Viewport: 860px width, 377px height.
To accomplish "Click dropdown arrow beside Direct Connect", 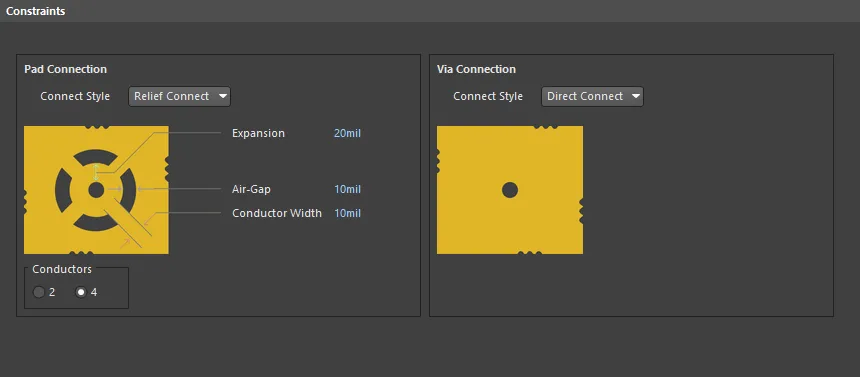I will point(635,96).
